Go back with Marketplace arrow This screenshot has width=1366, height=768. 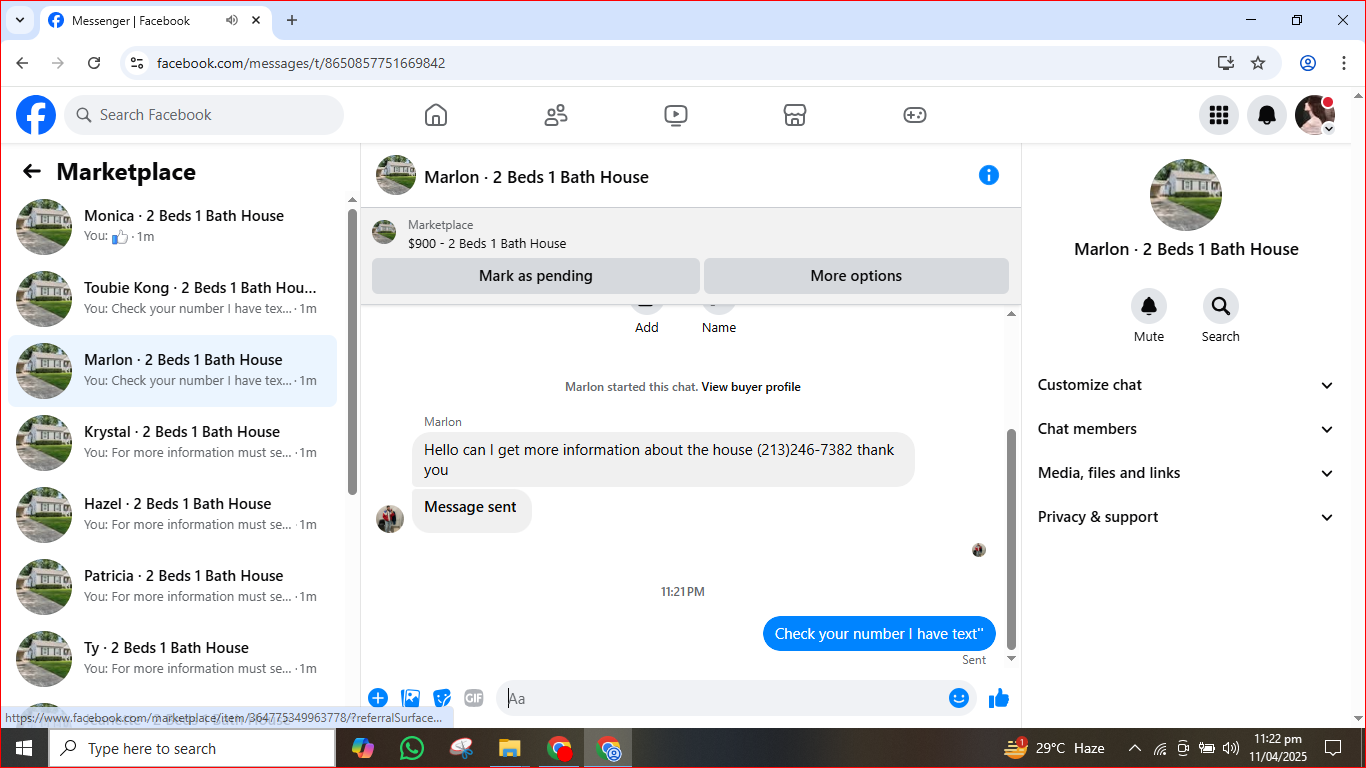[x=32, y=172]
